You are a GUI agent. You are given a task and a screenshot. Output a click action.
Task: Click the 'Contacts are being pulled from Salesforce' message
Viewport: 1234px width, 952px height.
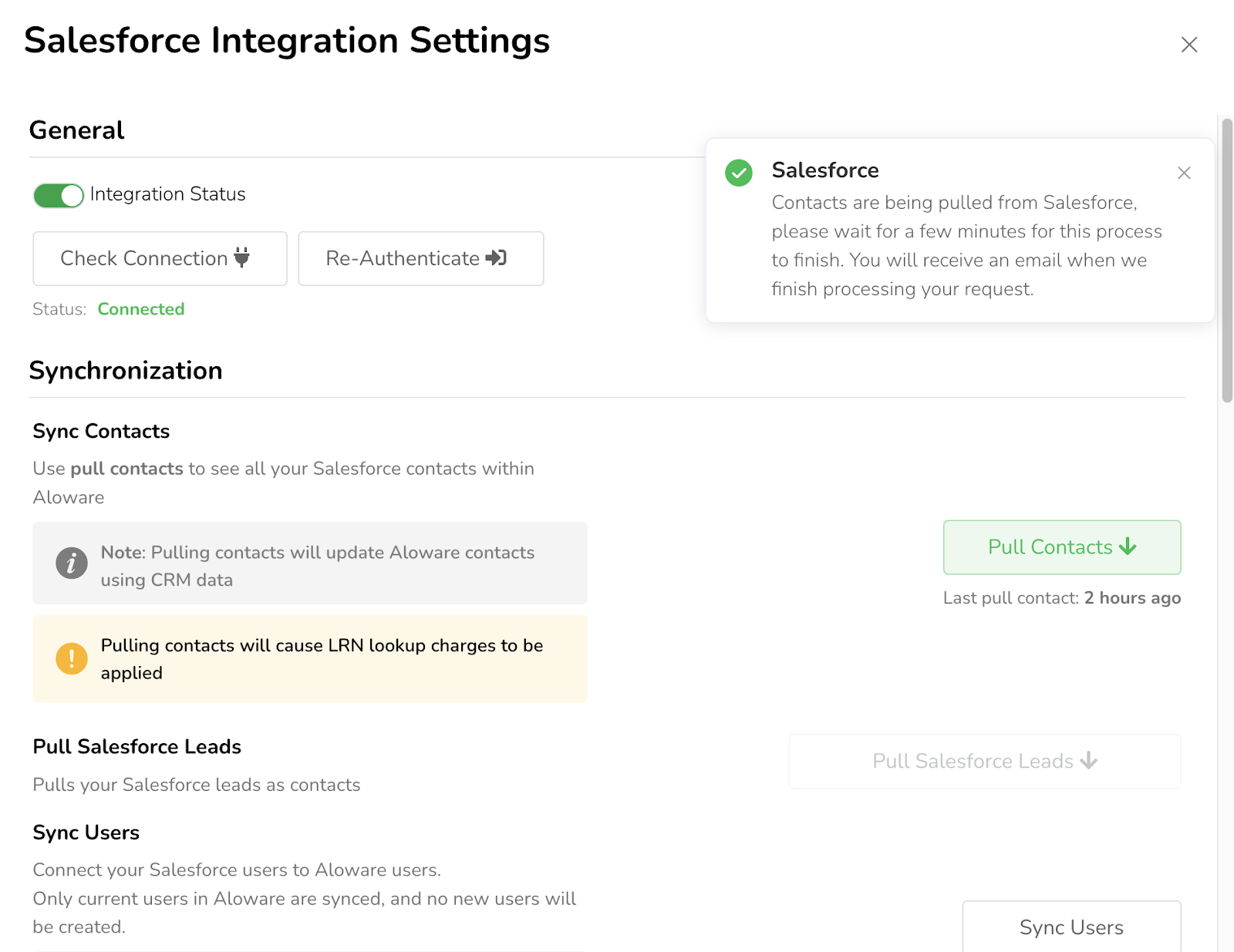(966, 245)
